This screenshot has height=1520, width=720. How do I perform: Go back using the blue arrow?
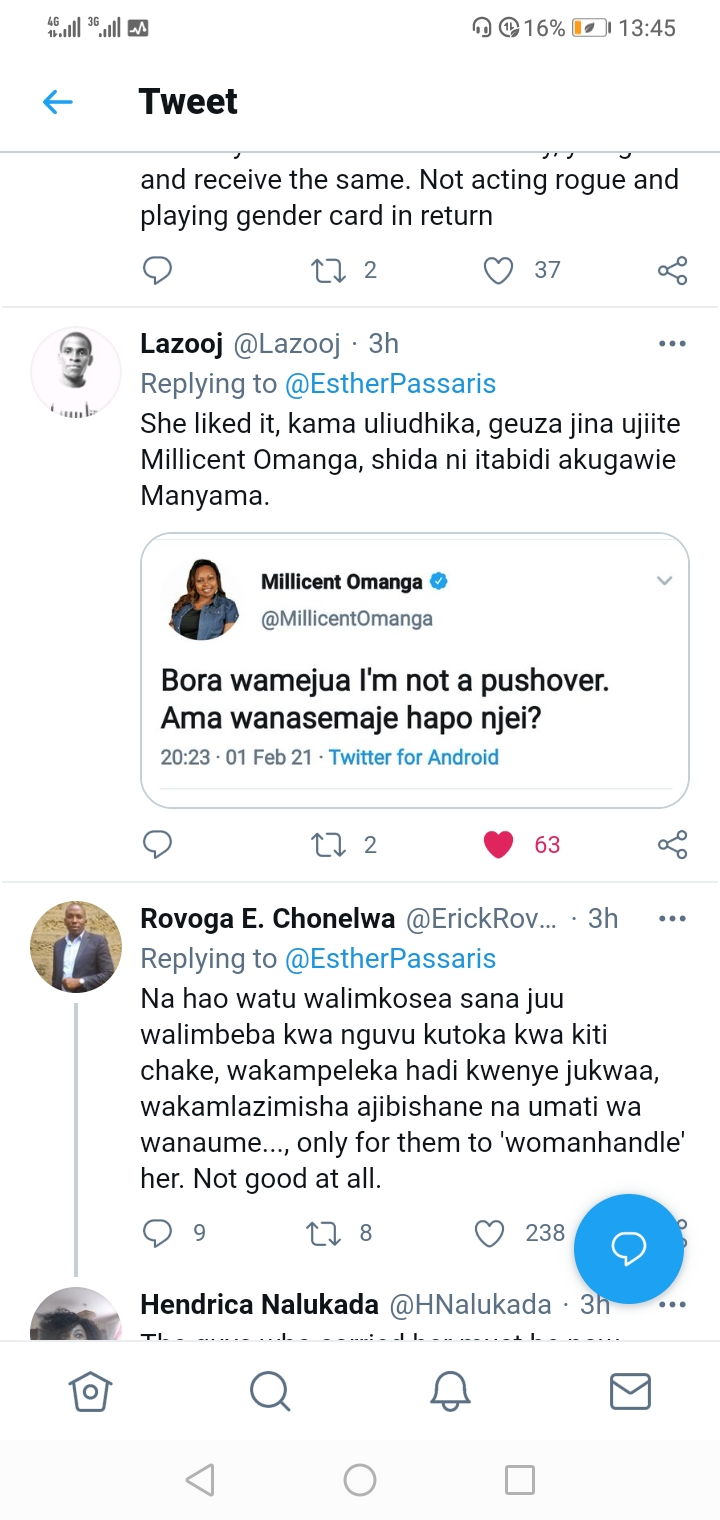58,101
